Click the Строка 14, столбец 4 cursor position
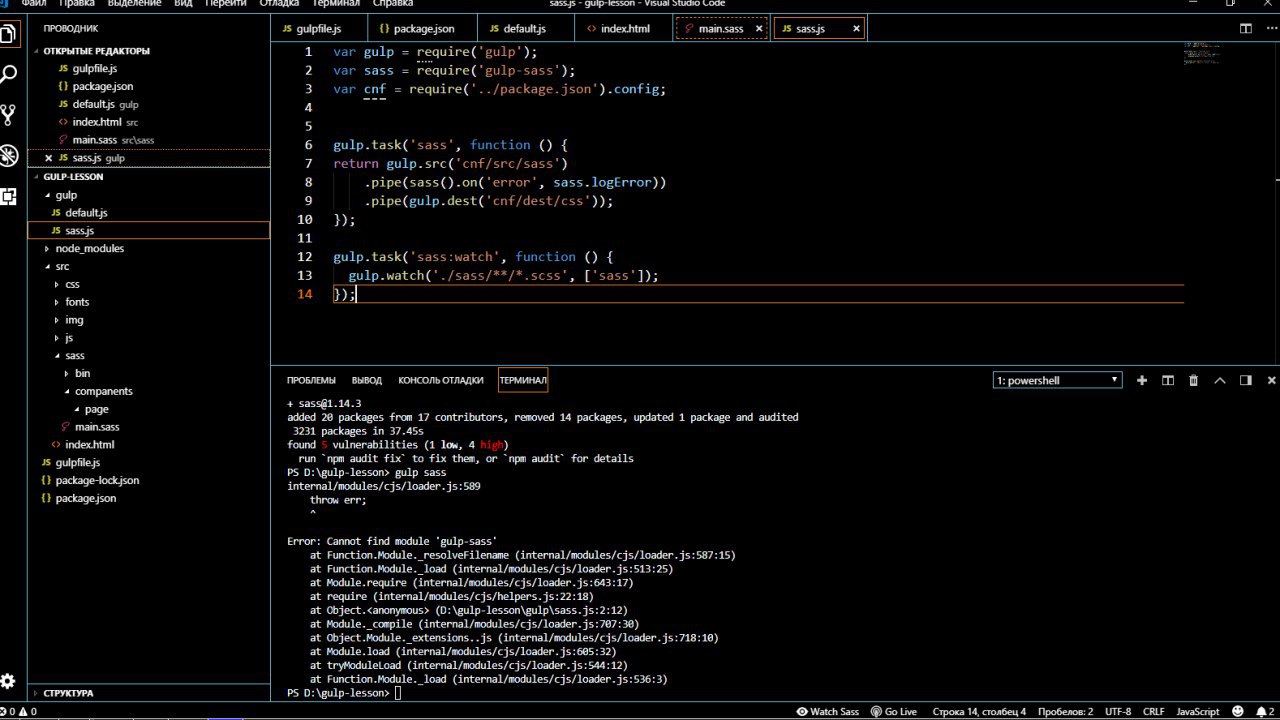The image size is (1280, 720). coord(979,711)
